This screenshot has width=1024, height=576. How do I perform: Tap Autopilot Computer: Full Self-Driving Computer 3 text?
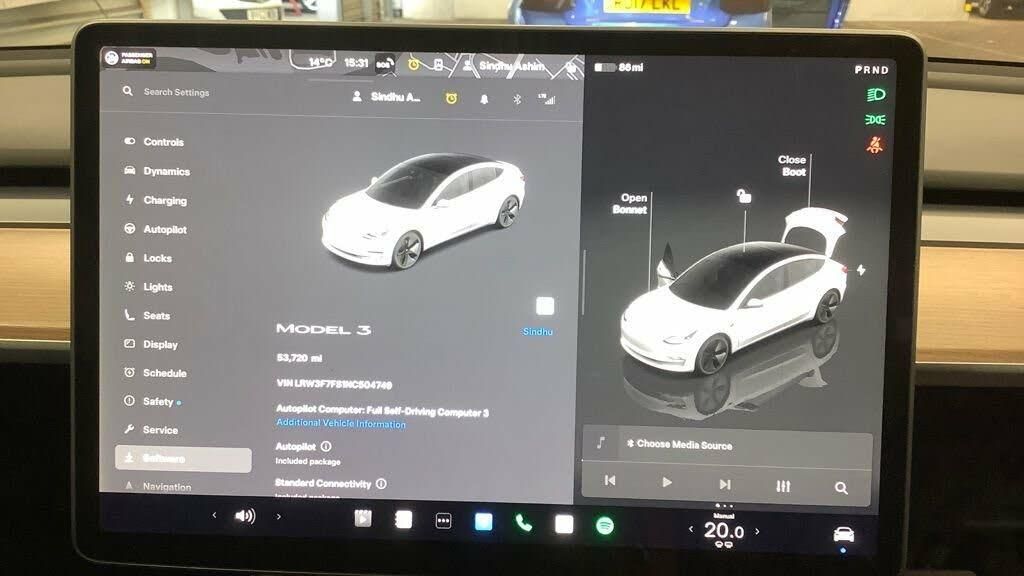click(x=382, y=411)
